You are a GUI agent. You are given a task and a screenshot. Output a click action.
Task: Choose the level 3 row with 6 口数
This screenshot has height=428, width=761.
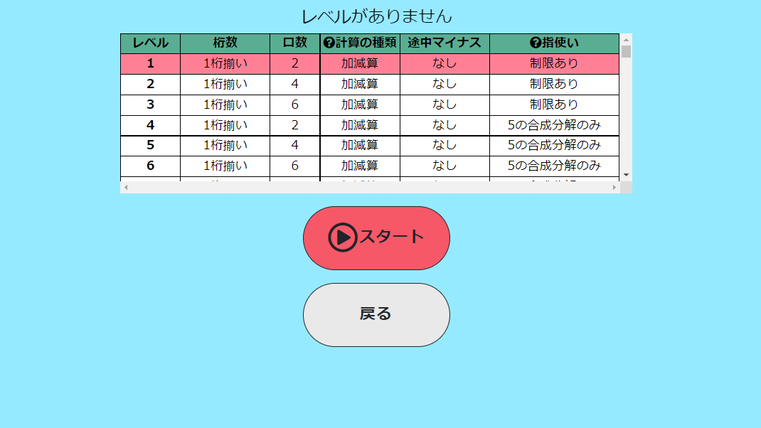click(295, 104)
